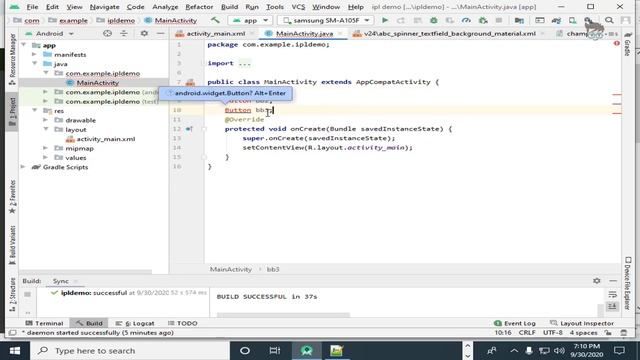
Task: Expand the manifests folder
Action: [34, 54]
